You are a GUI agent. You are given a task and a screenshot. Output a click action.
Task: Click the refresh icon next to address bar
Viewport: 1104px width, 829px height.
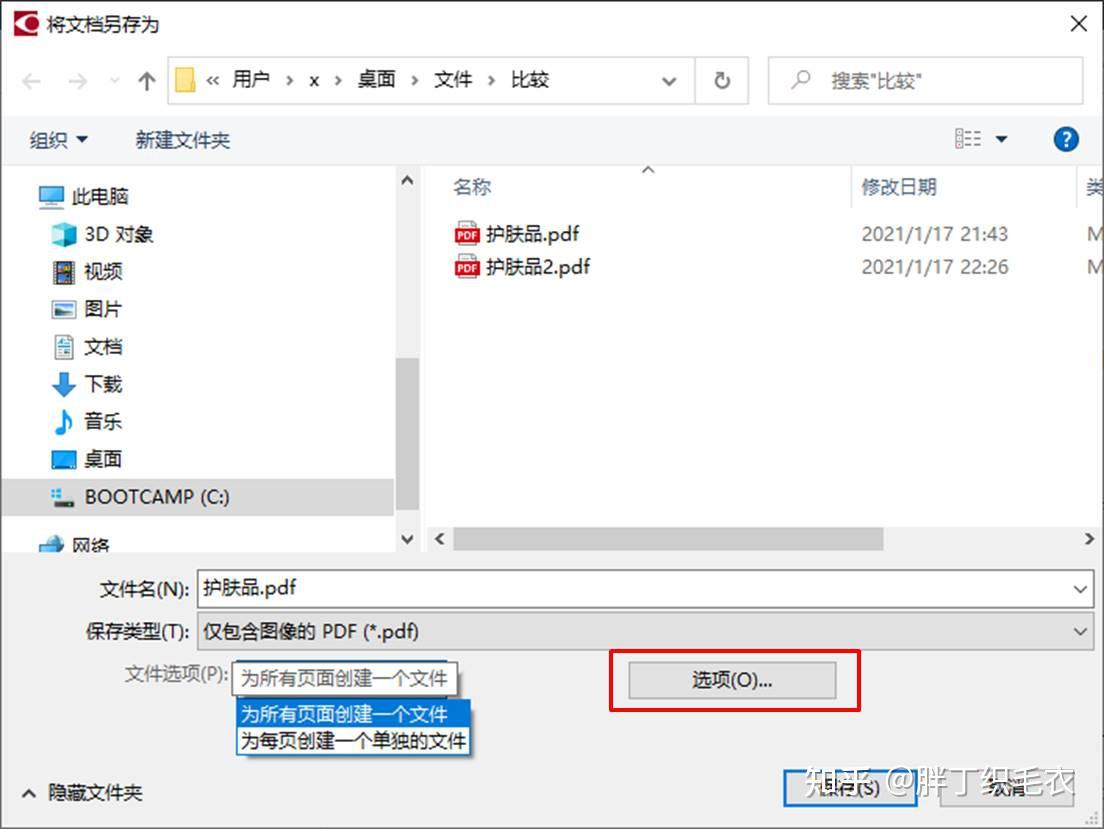[x=722, y=80]
